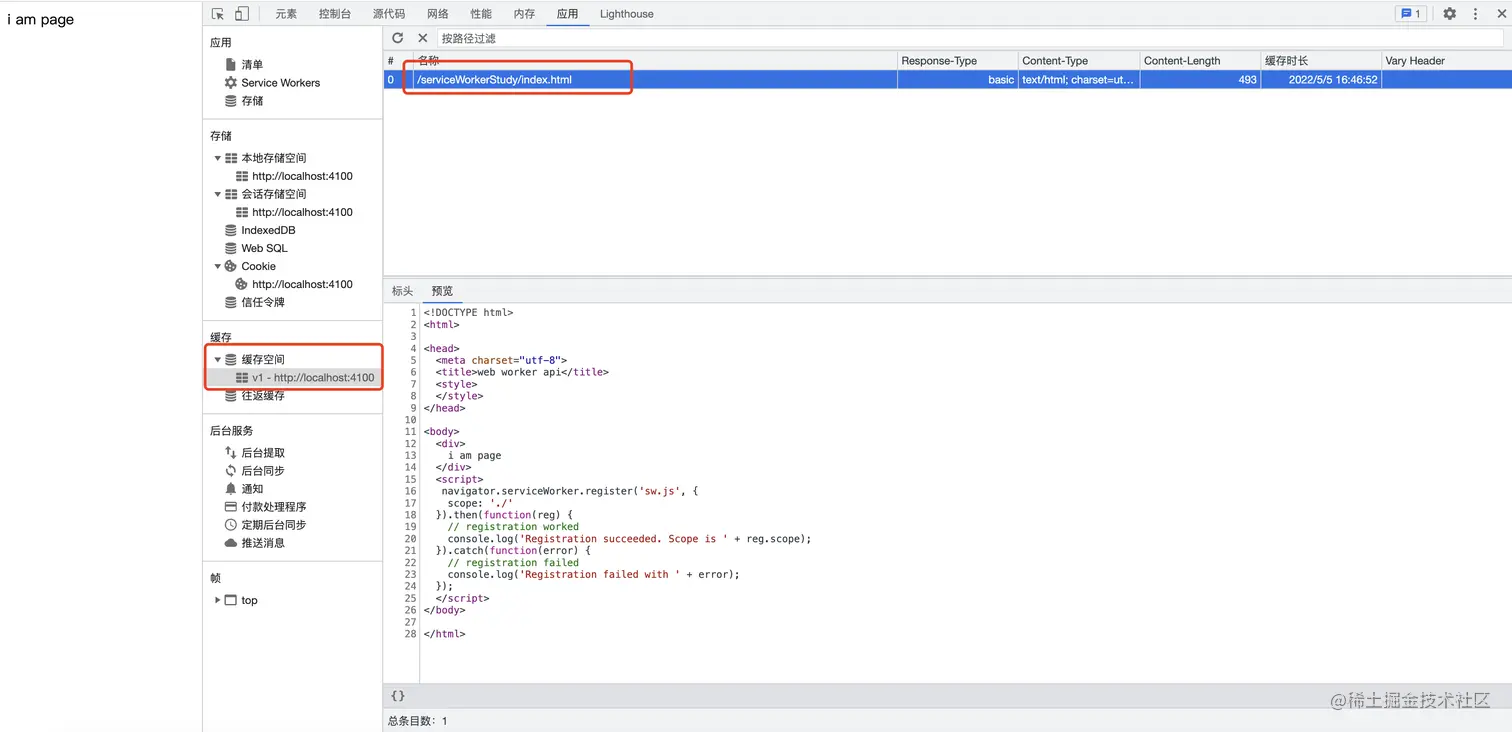Open DevTools settings gear
This screenshot has width=1512, height=732.
pyautogui.click(x=1449, y=14)
